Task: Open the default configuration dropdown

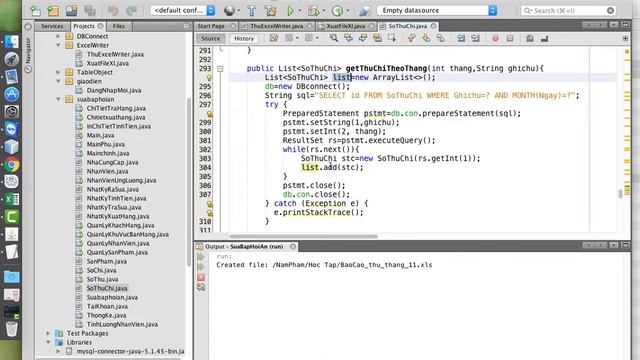Action: click(183, 10)
